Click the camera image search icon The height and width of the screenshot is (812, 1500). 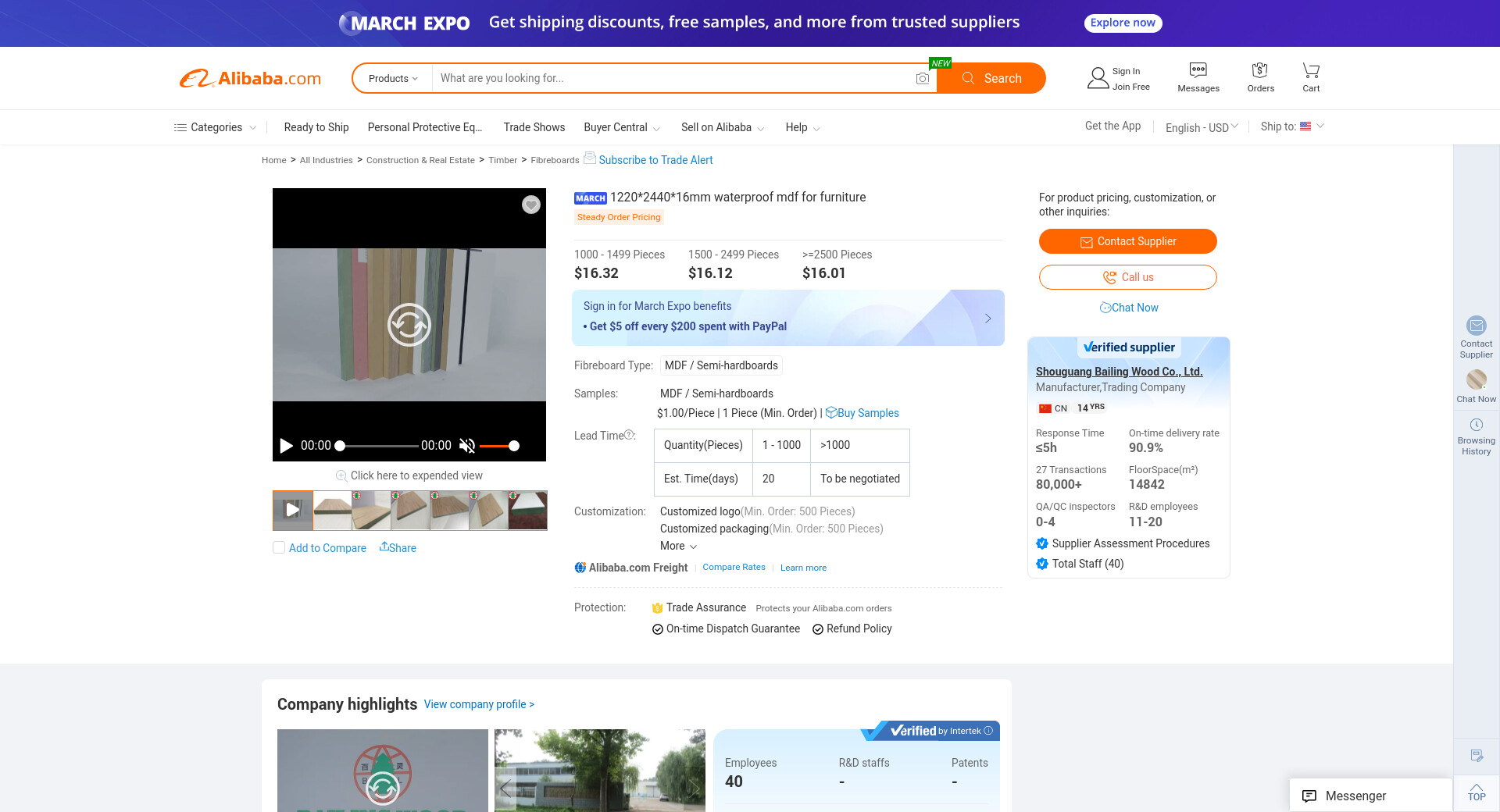(x=923, y=79)
